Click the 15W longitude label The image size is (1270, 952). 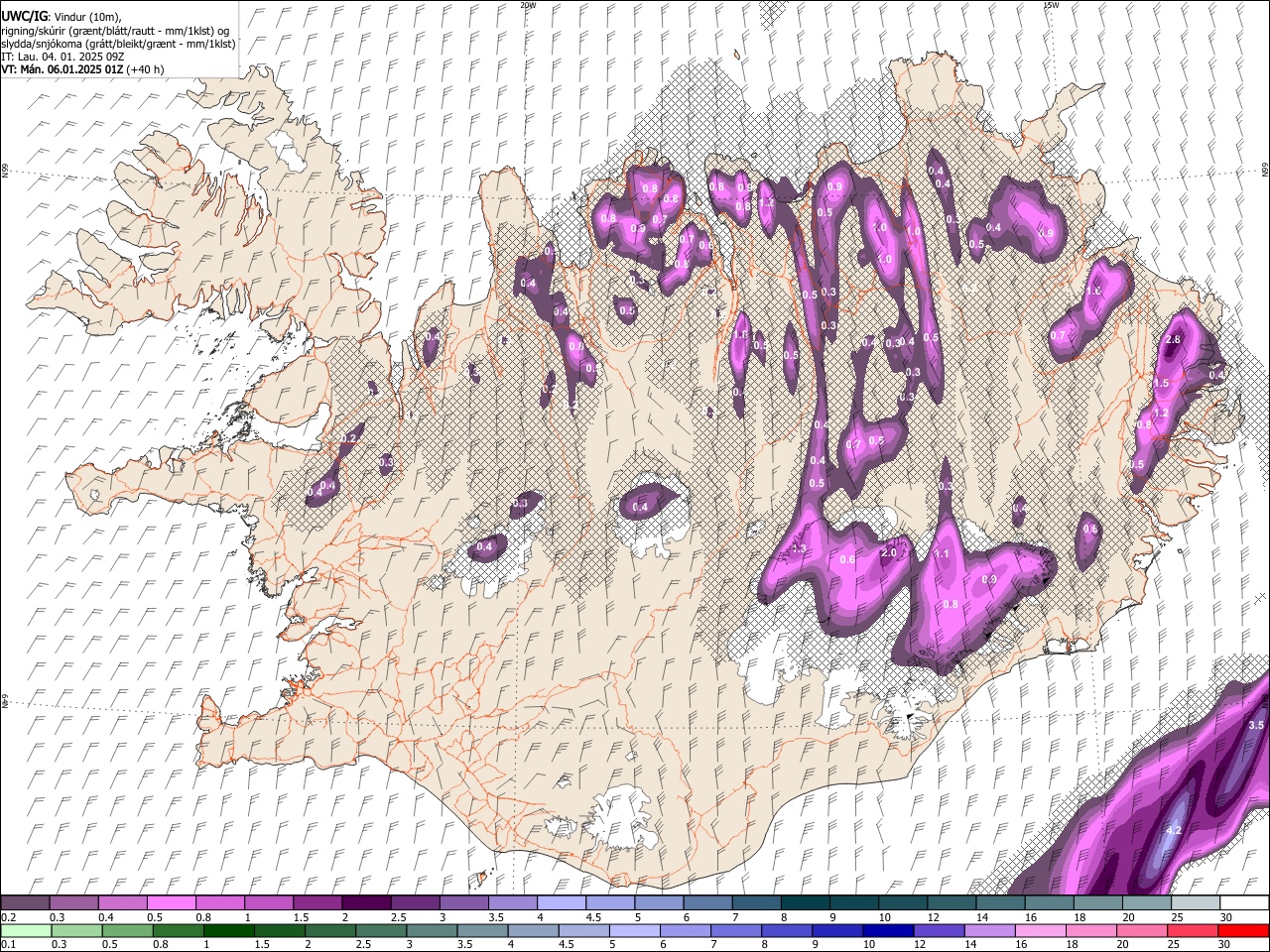tap(1051, 5)
